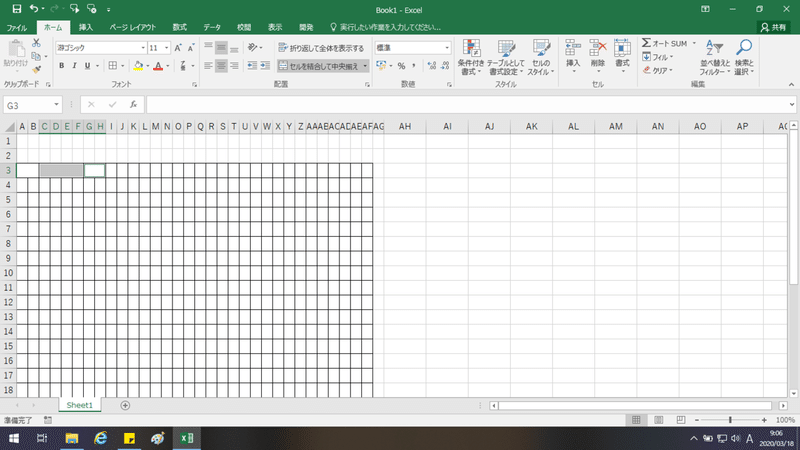800x450 pixels.
Task: Open テーブルとして書式設定 table formatting
Action: click(x=505, y=57)
